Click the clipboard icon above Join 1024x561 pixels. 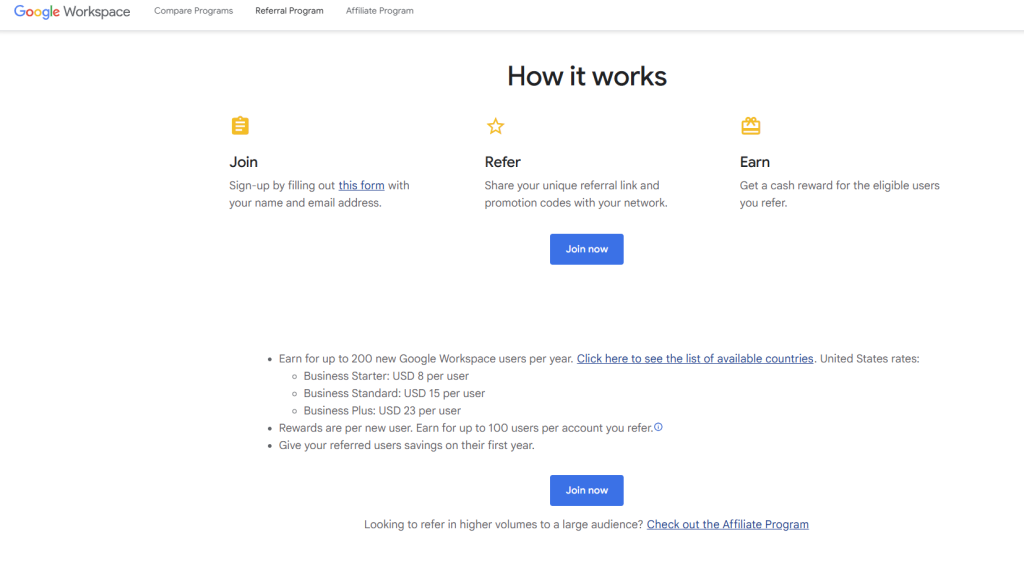point(240,125)
